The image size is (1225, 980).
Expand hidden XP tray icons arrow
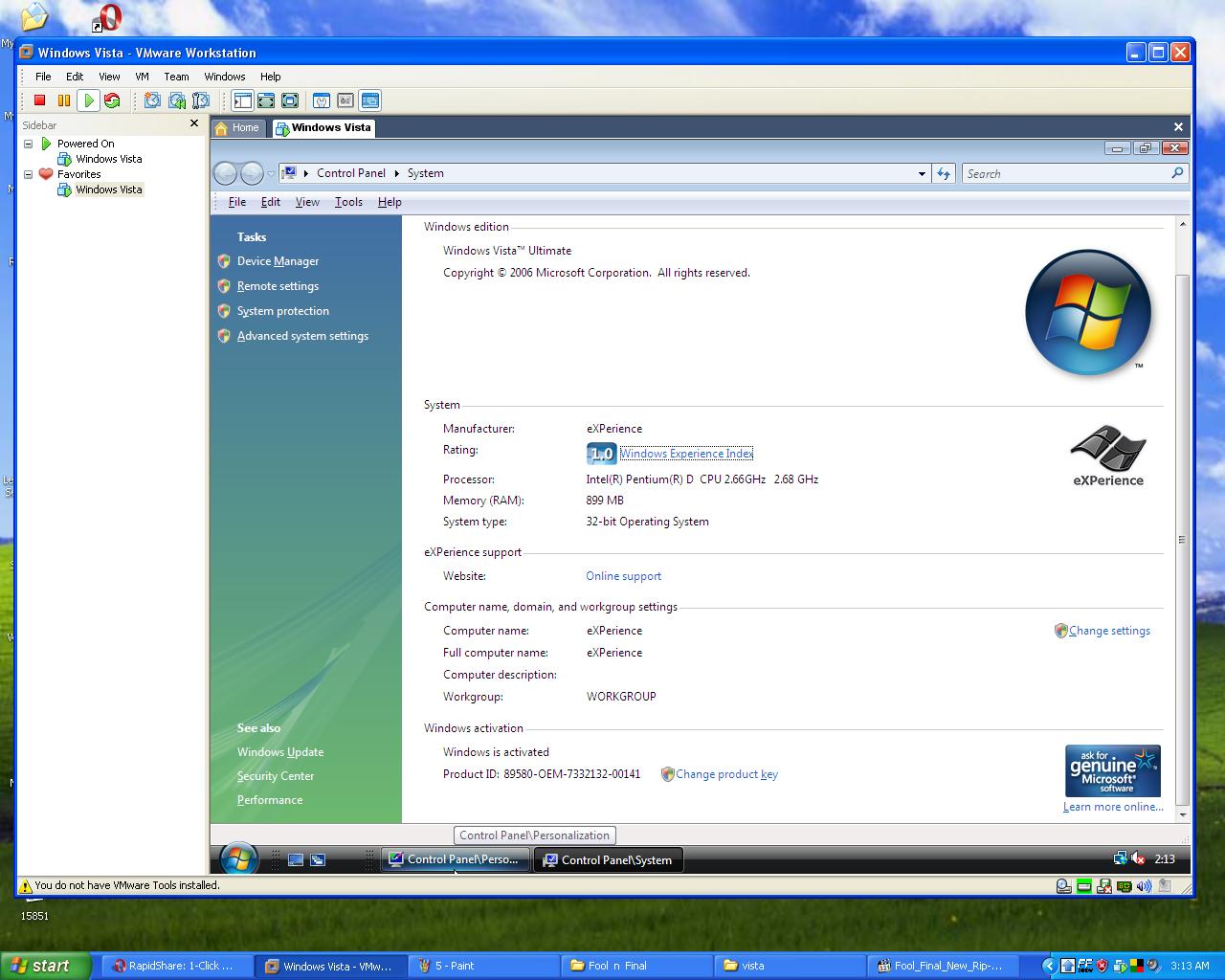tap(1049, 966)
